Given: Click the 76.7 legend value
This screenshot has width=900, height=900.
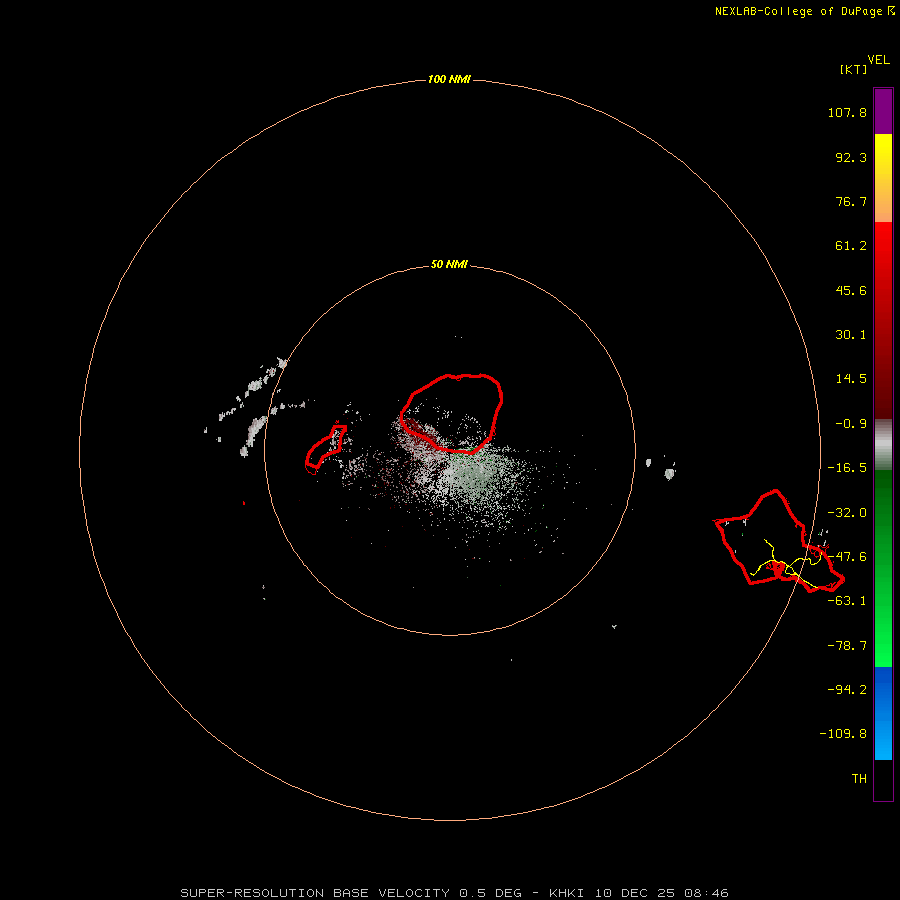Looking at the screenshot, I should pyautogui.click(x=851, y=201).
